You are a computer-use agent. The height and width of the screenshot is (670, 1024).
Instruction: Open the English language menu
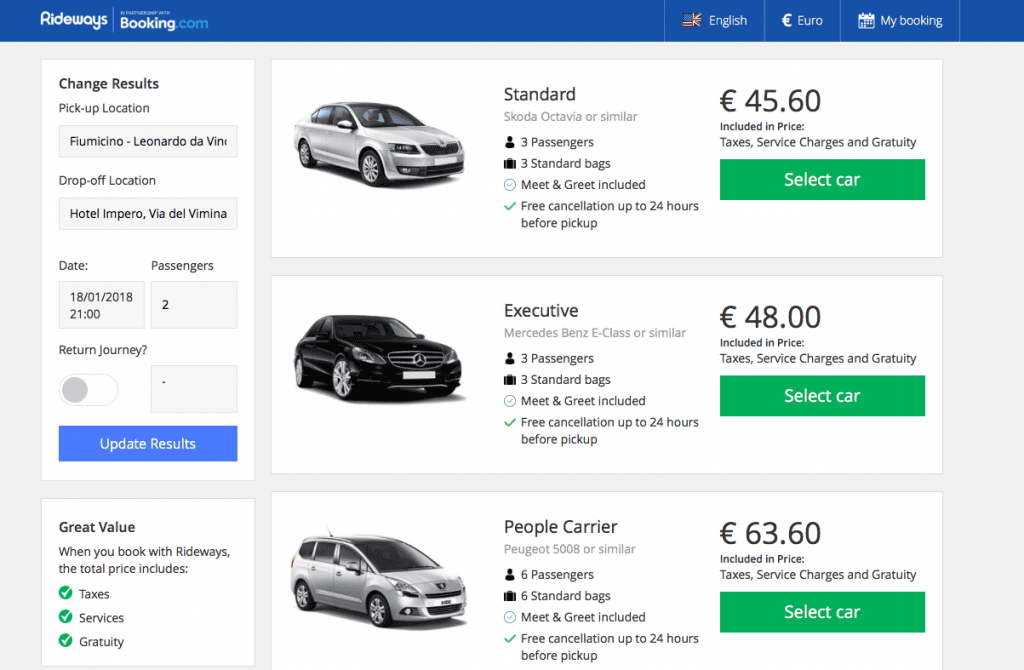[x=714, y=20]
